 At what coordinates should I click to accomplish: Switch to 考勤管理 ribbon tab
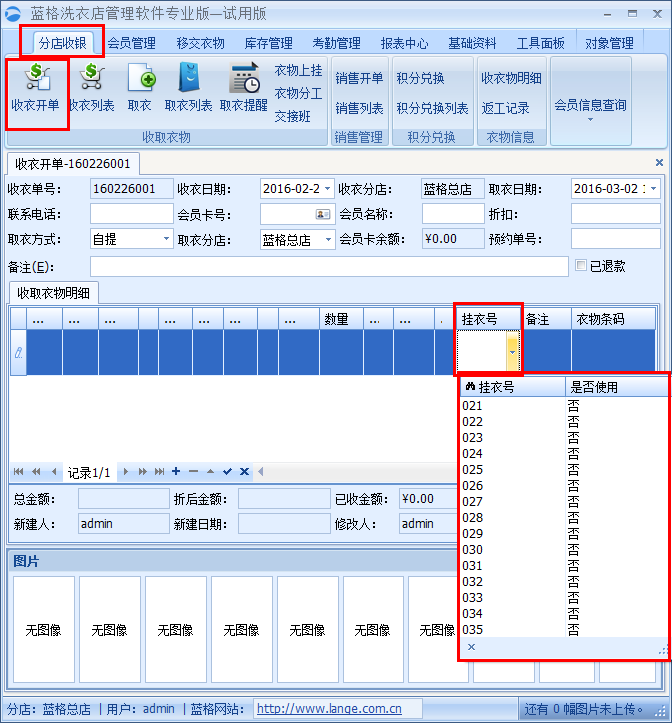click(x=336, y=43)
